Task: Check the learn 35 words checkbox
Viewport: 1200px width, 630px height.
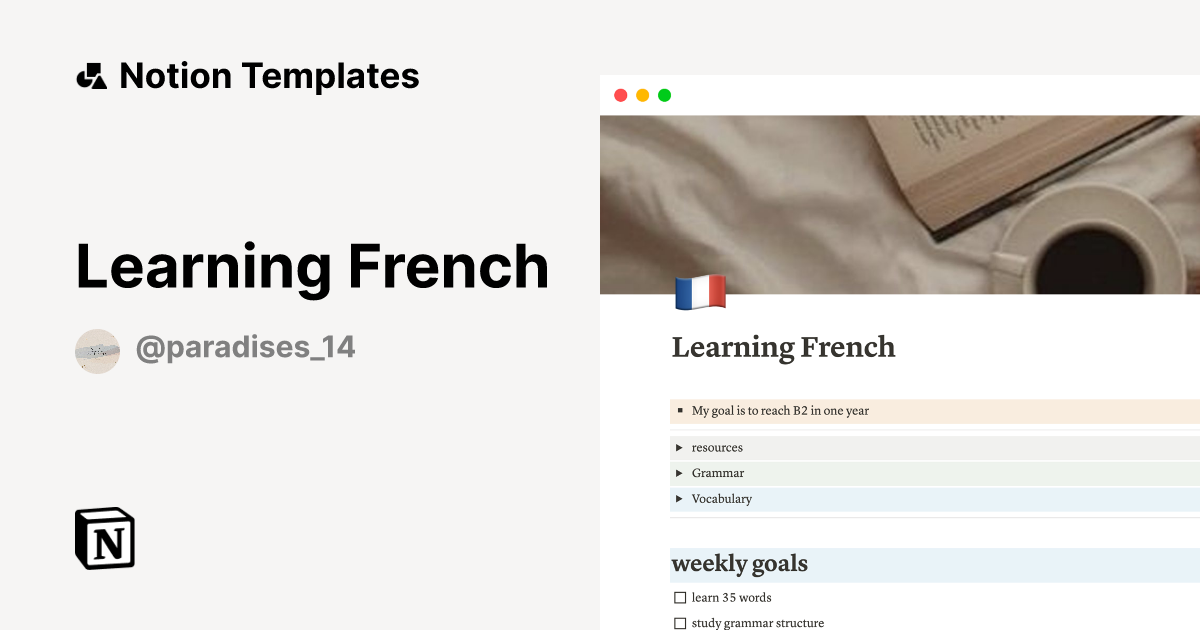Action: (679, 597)
